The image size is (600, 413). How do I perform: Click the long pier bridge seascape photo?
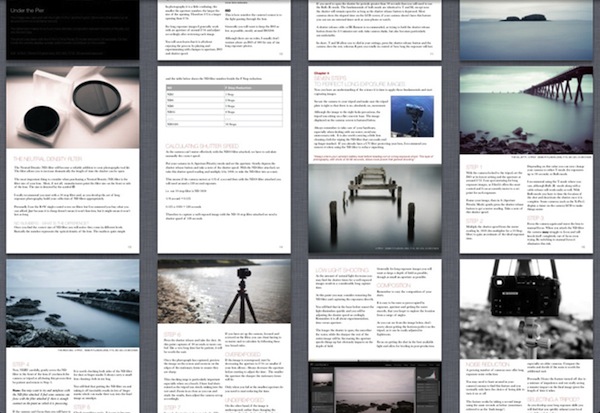coord(526,110)
